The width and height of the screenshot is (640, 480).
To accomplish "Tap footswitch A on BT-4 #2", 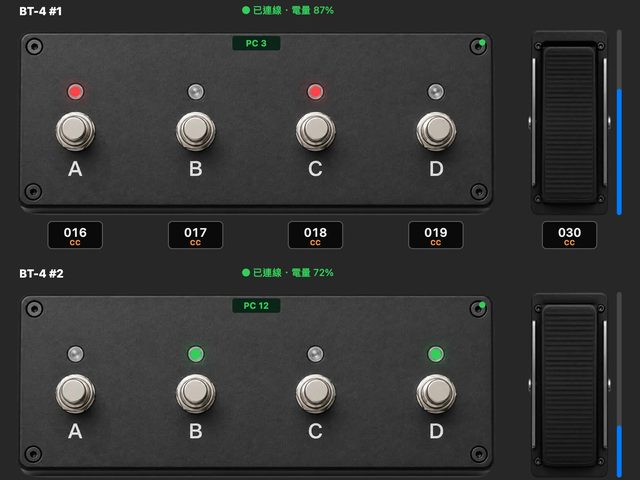I will tap(75, 393).
